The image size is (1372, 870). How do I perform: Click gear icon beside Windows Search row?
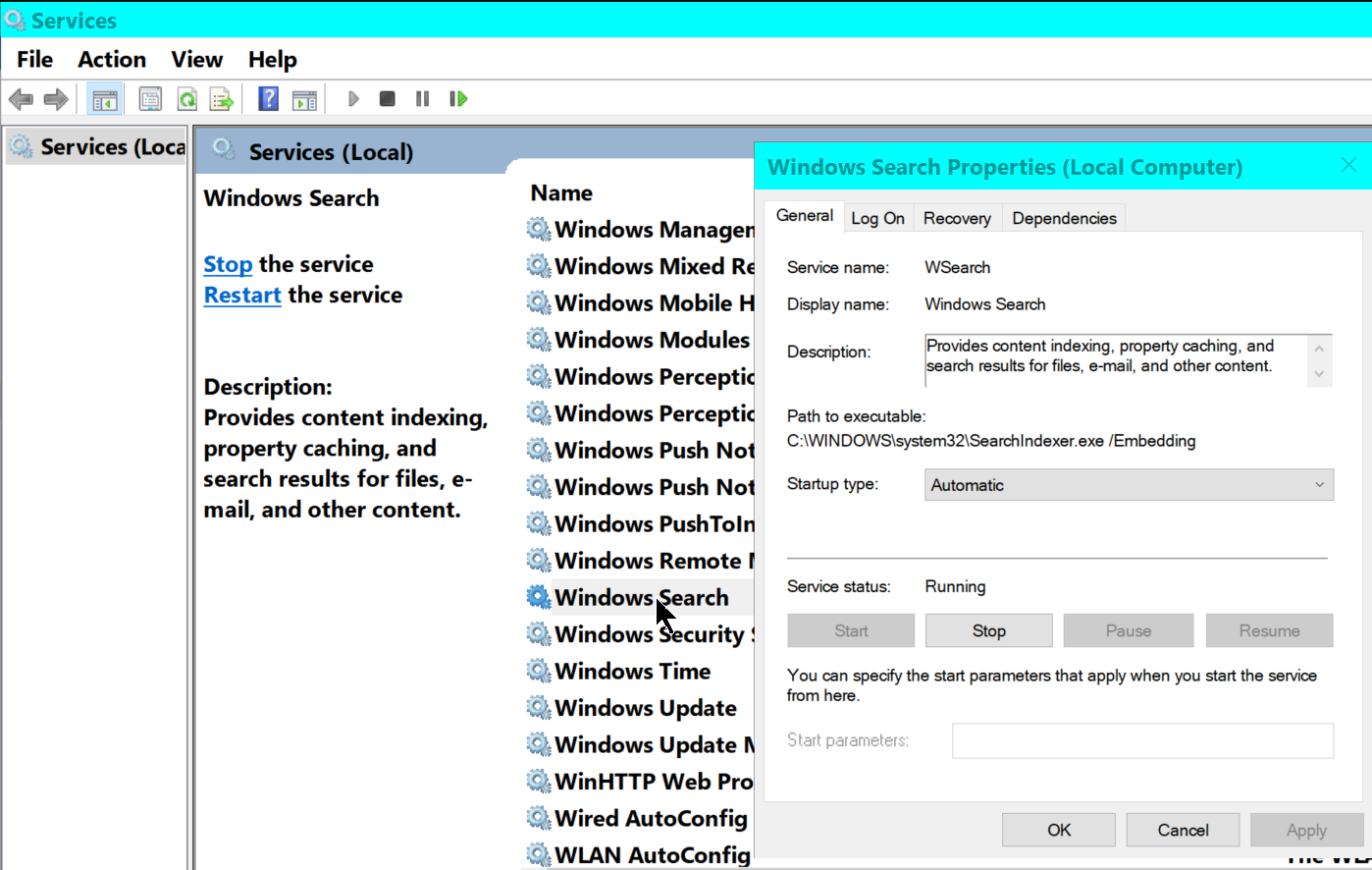(539, 597)
